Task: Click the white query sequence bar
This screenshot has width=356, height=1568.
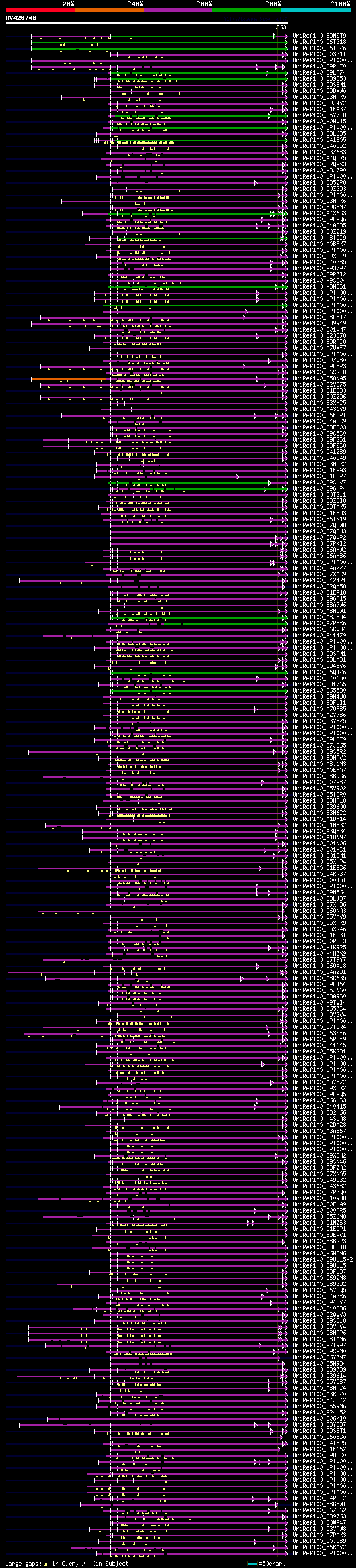Action: (147, 23)
